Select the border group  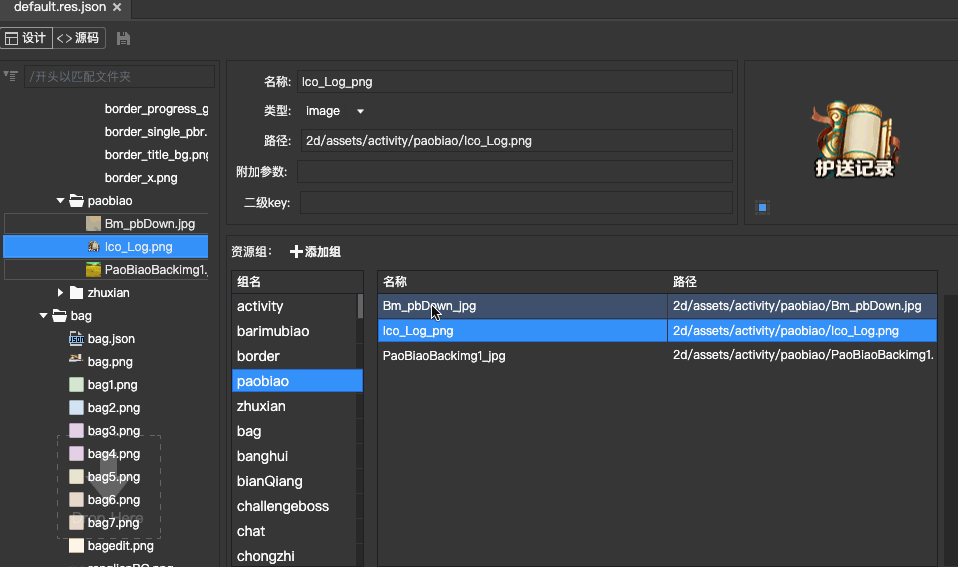294,356
